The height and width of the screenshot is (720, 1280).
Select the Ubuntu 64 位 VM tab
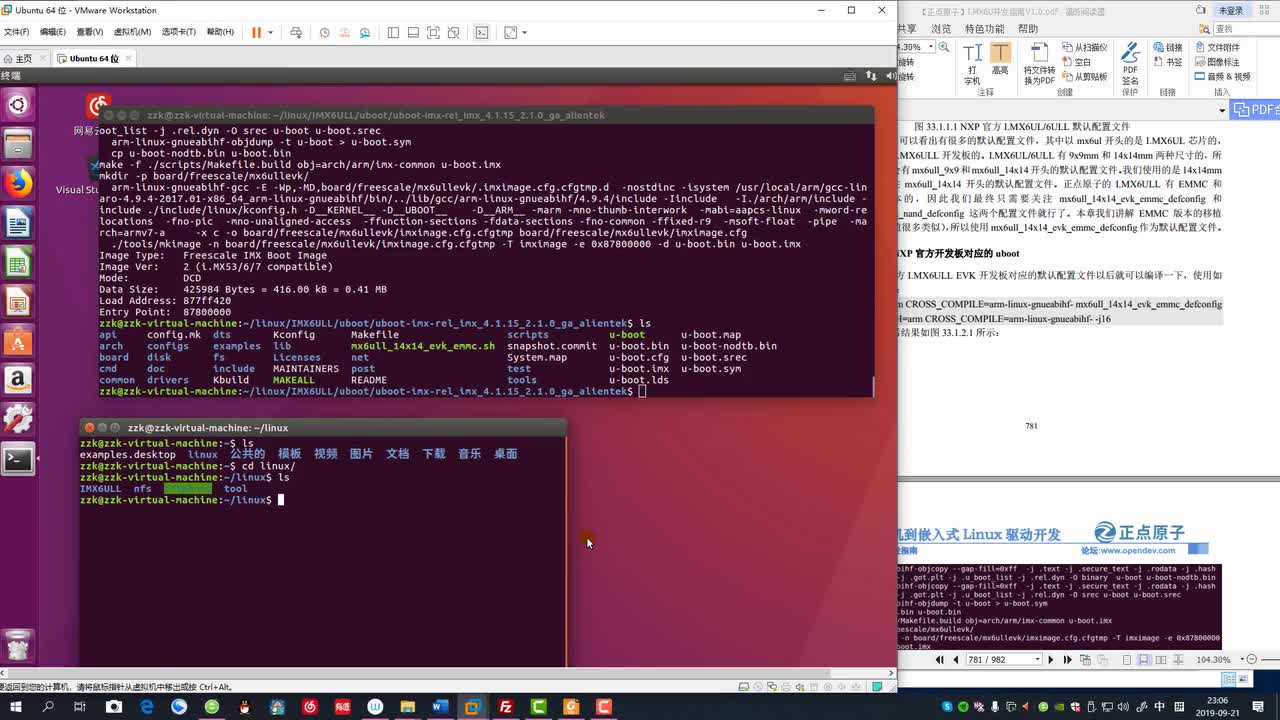94,58
